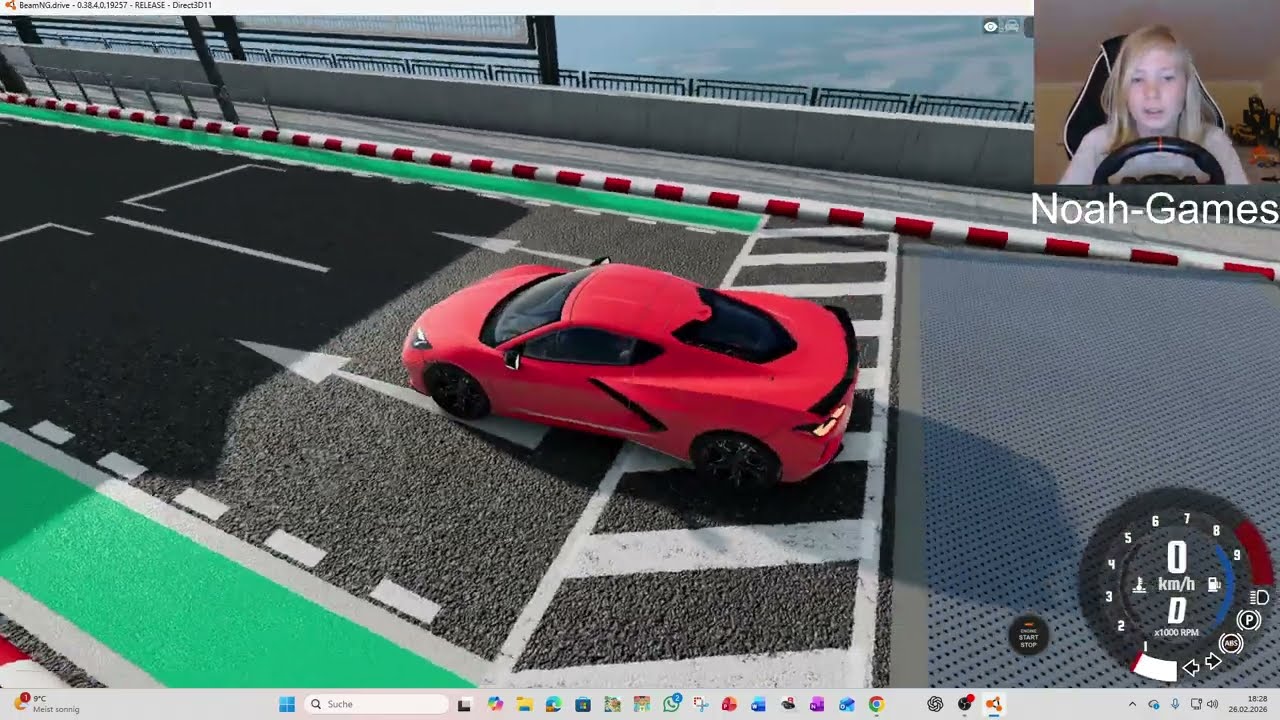Click the right turn signal arrow
The height and width of the screenshot is (720, 1280).
coord(1213,661)
